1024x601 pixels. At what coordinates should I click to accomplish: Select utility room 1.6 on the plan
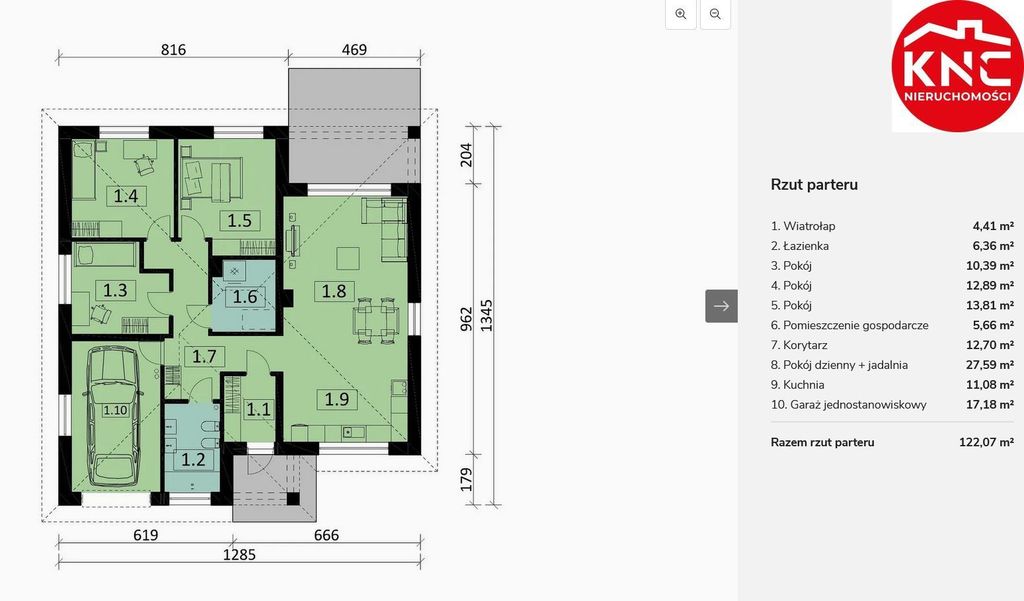pyautogui.click(x=245, y=296)
